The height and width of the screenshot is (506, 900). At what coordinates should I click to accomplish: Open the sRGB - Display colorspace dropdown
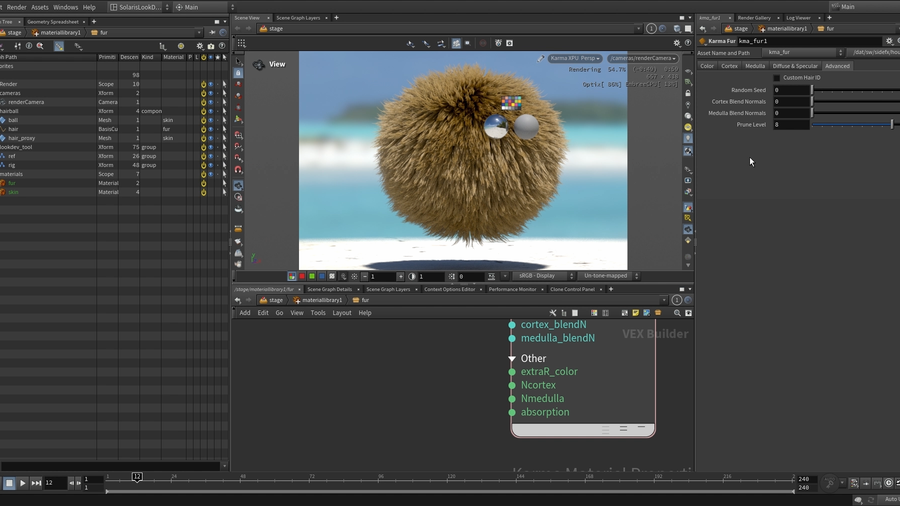pos(542,276)
